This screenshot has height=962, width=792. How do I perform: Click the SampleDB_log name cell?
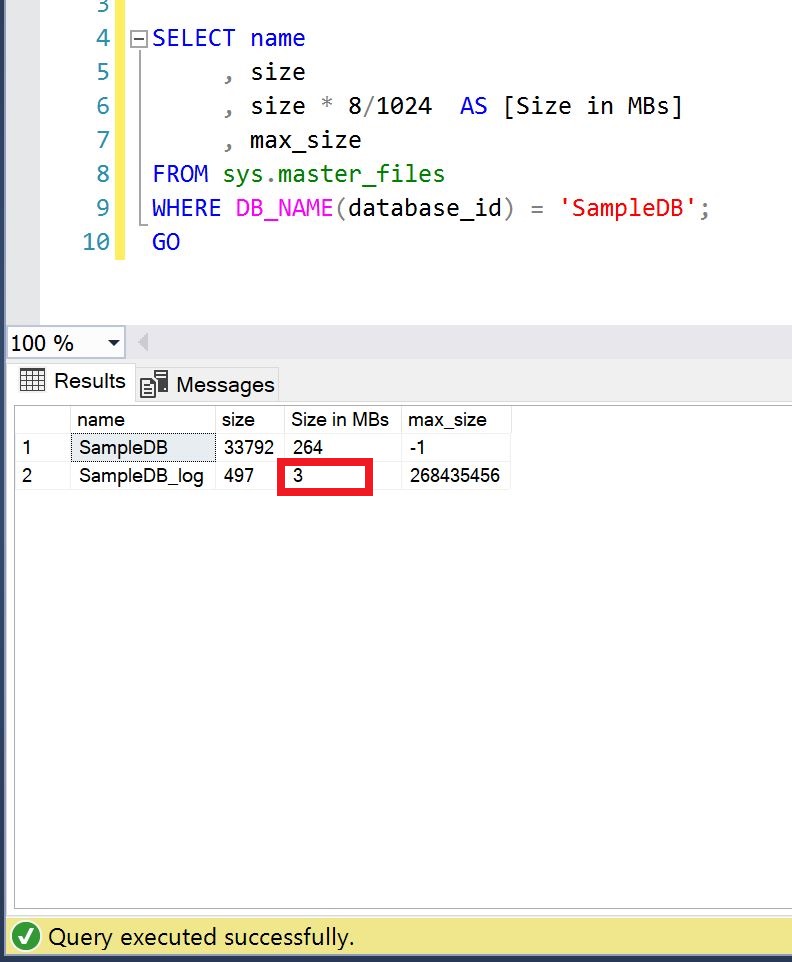(142, 476)
